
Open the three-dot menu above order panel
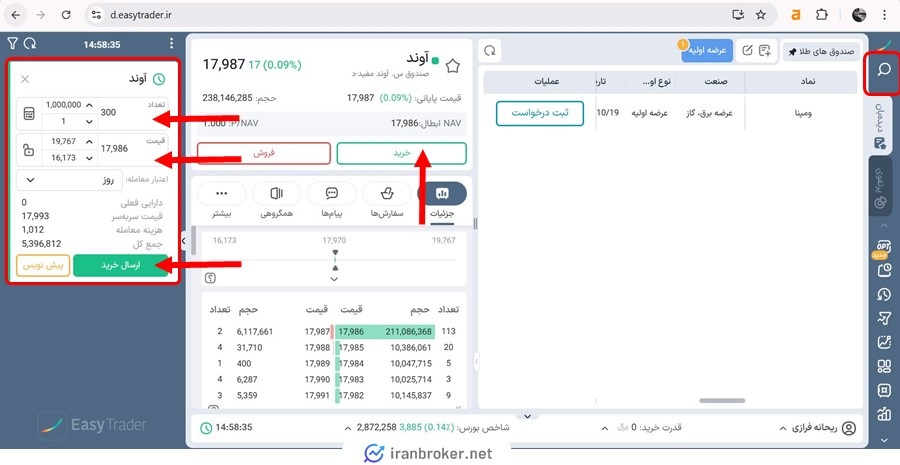(x=171, y=44)
